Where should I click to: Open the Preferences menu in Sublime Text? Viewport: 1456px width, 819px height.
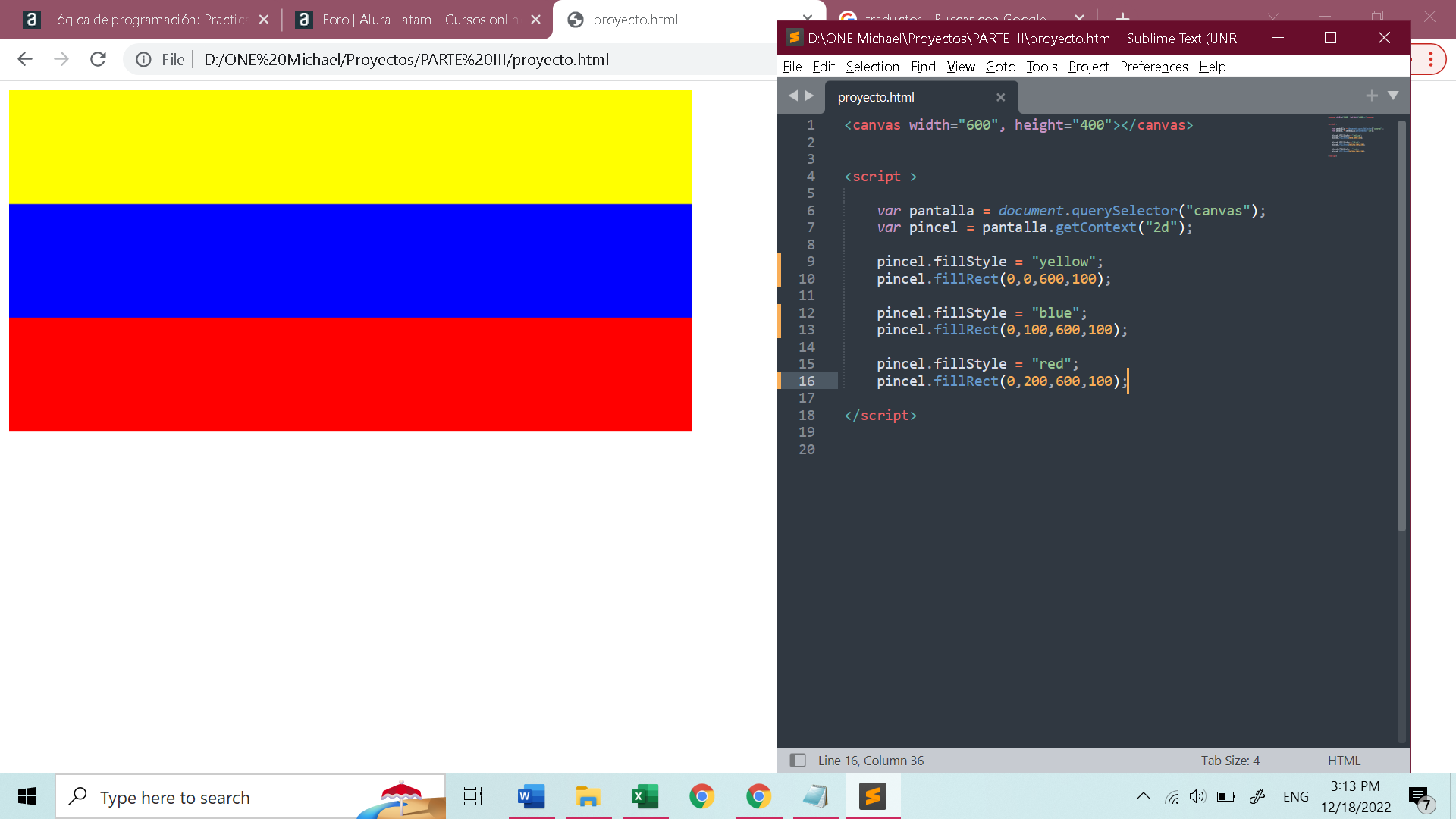1154,67
